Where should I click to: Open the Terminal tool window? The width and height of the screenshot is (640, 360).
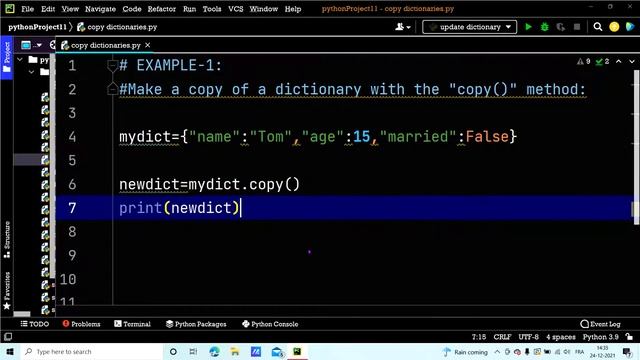[132, 324]
